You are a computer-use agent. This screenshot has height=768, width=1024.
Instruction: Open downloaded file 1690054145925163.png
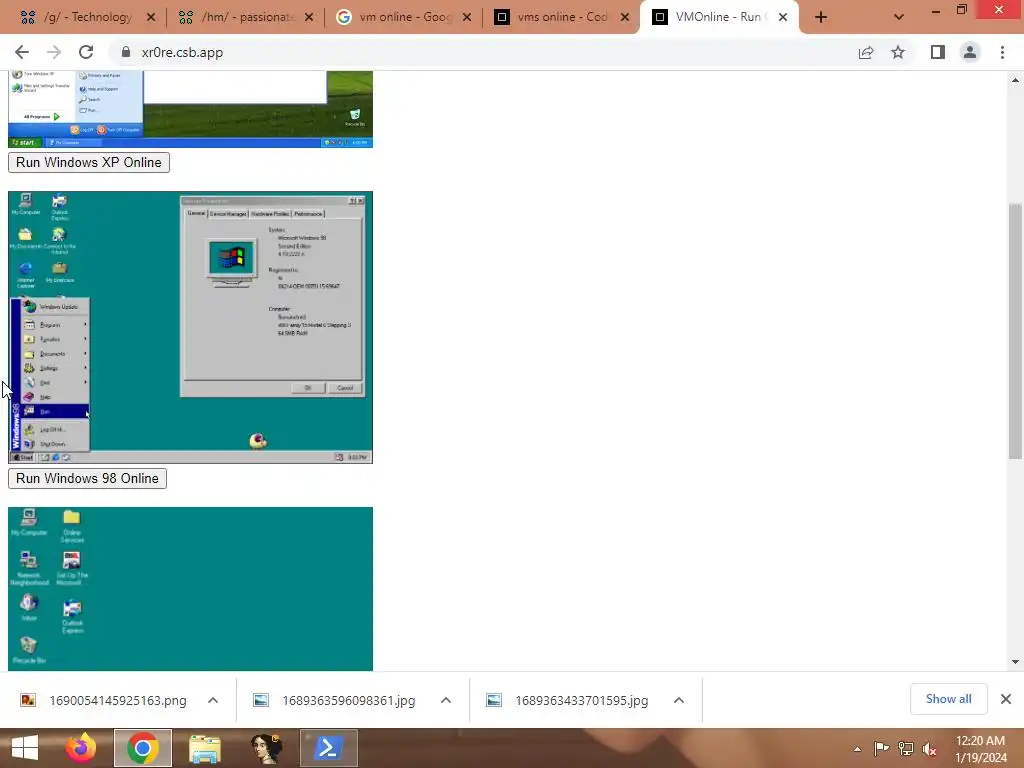coord(104,701)
